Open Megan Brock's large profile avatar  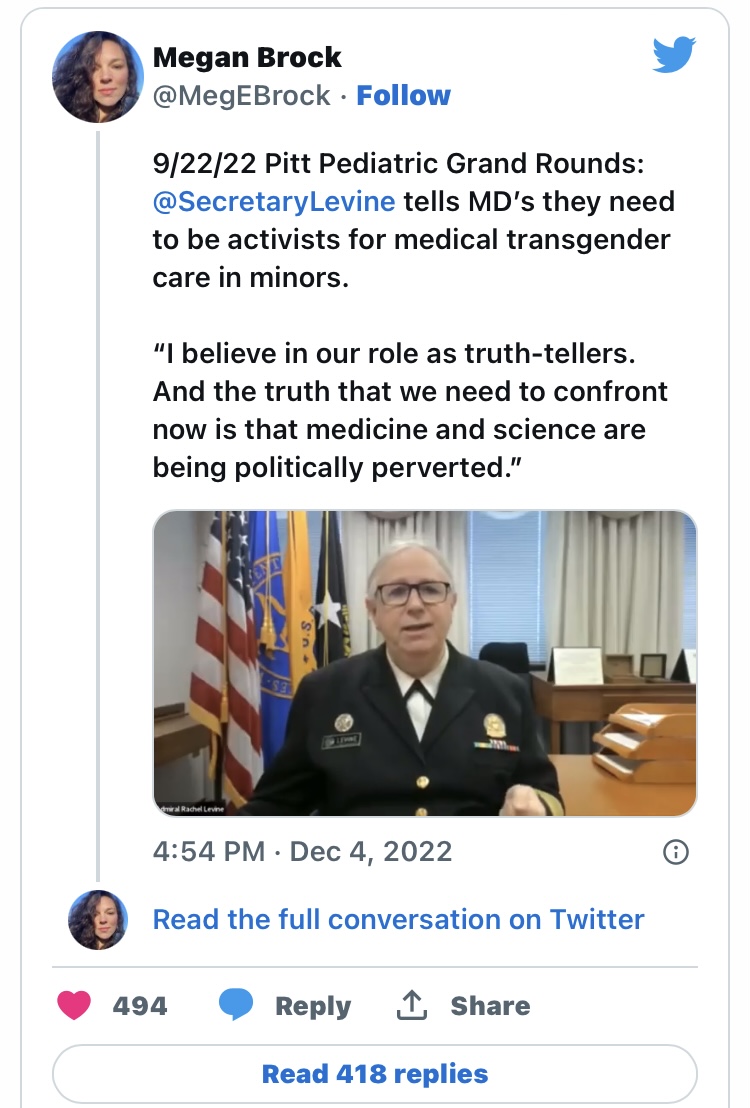pos(97,77)
